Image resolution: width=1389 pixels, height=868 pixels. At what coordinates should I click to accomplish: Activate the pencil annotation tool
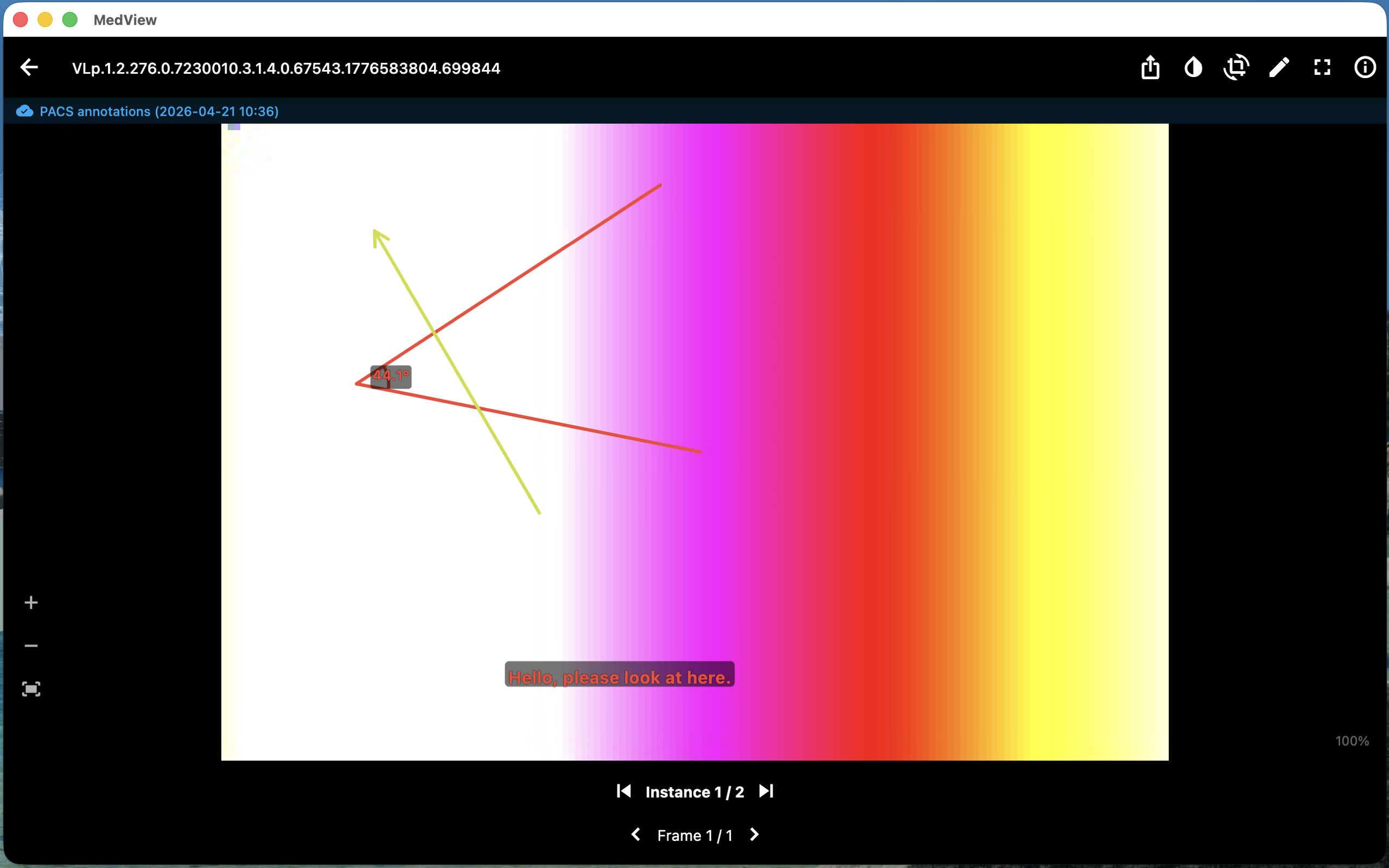click(1279, 68)
